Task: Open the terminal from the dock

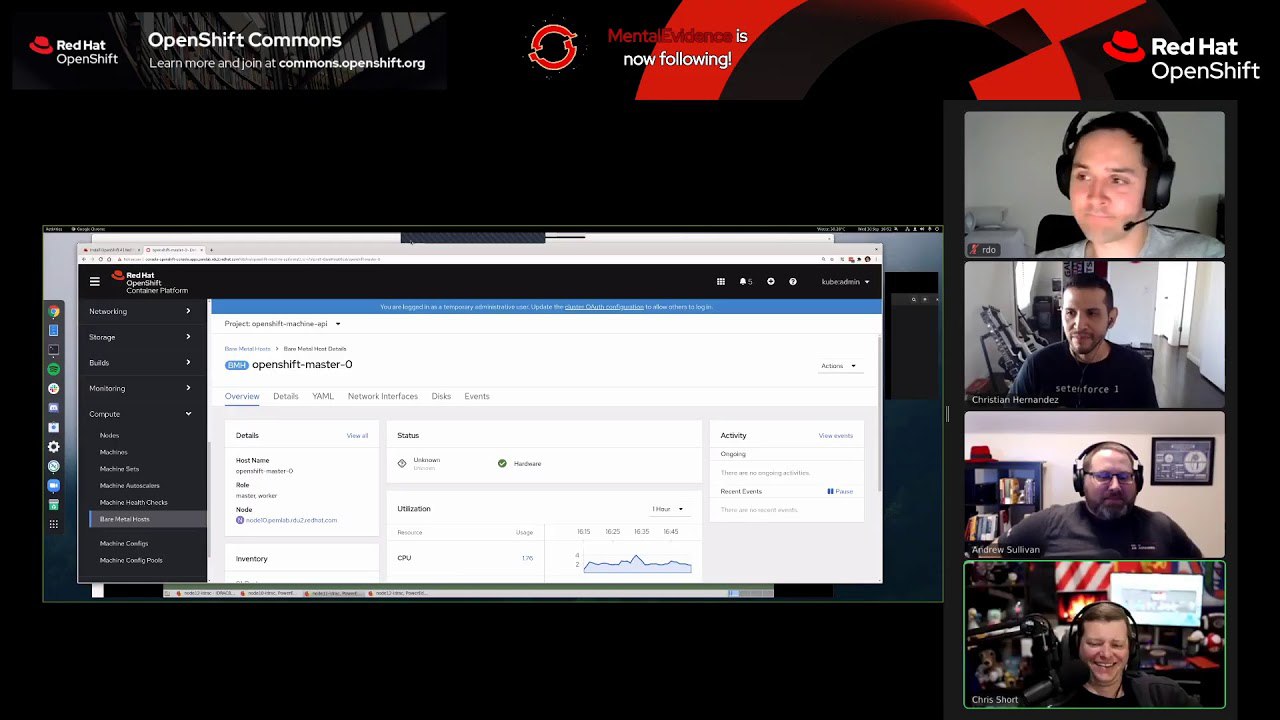Action: click(x=54, y=350)
